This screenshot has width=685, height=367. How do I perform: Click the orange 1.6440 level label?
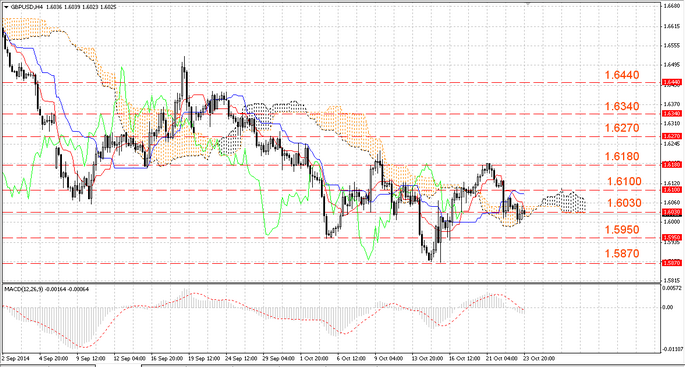pyautogui.click(x=622, y=75)
